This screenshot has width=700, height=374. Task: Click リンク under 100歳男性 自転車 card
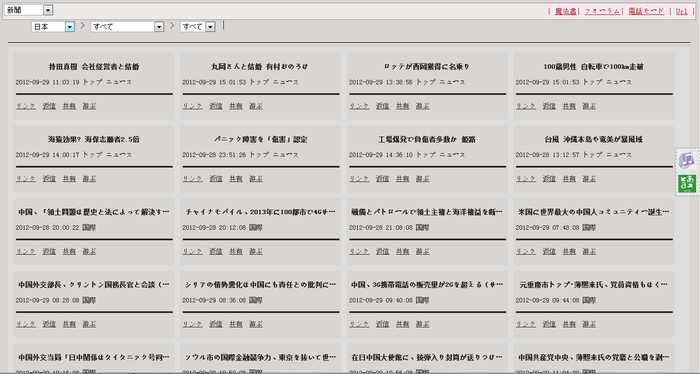pos(525,106)
